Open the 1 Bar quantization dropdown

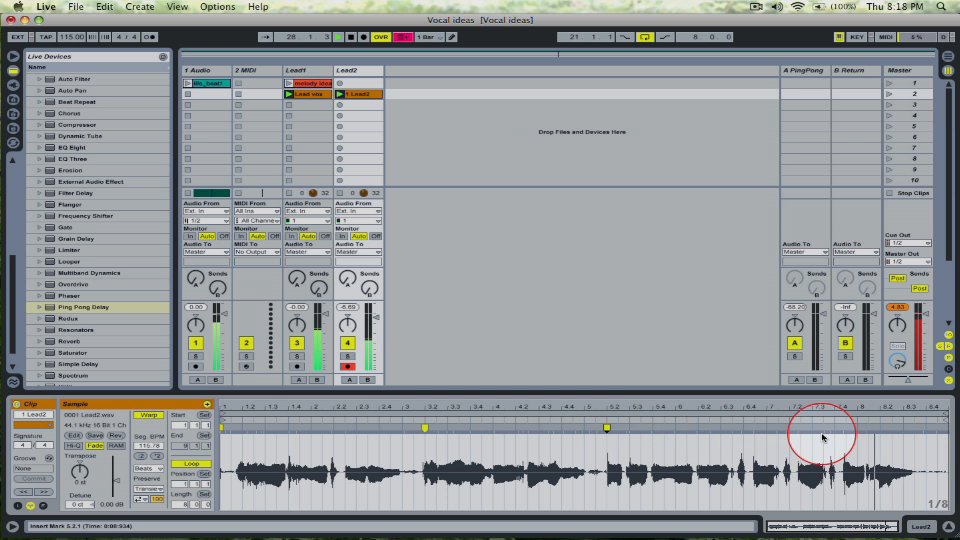pos(430,37)
